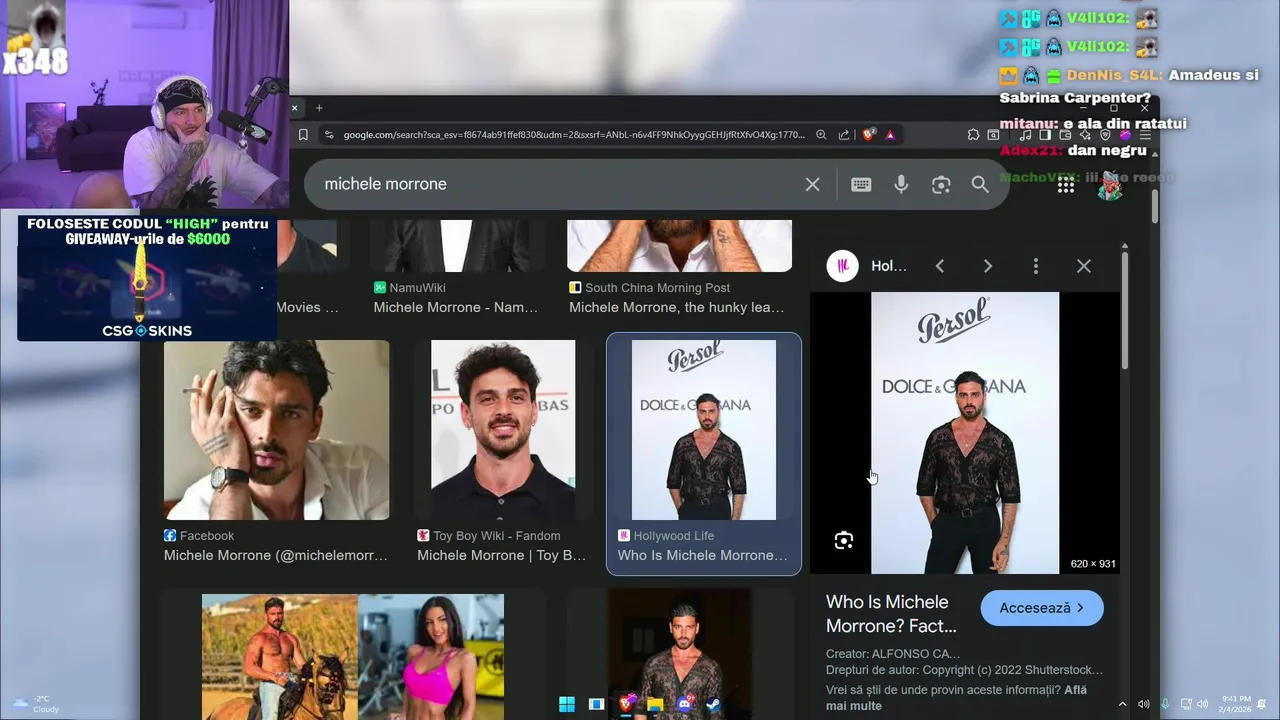The width and height of the screenshot is (1280, 720).
Task: Open the clock showing 9:41 PM
Action: [1235, 704]
